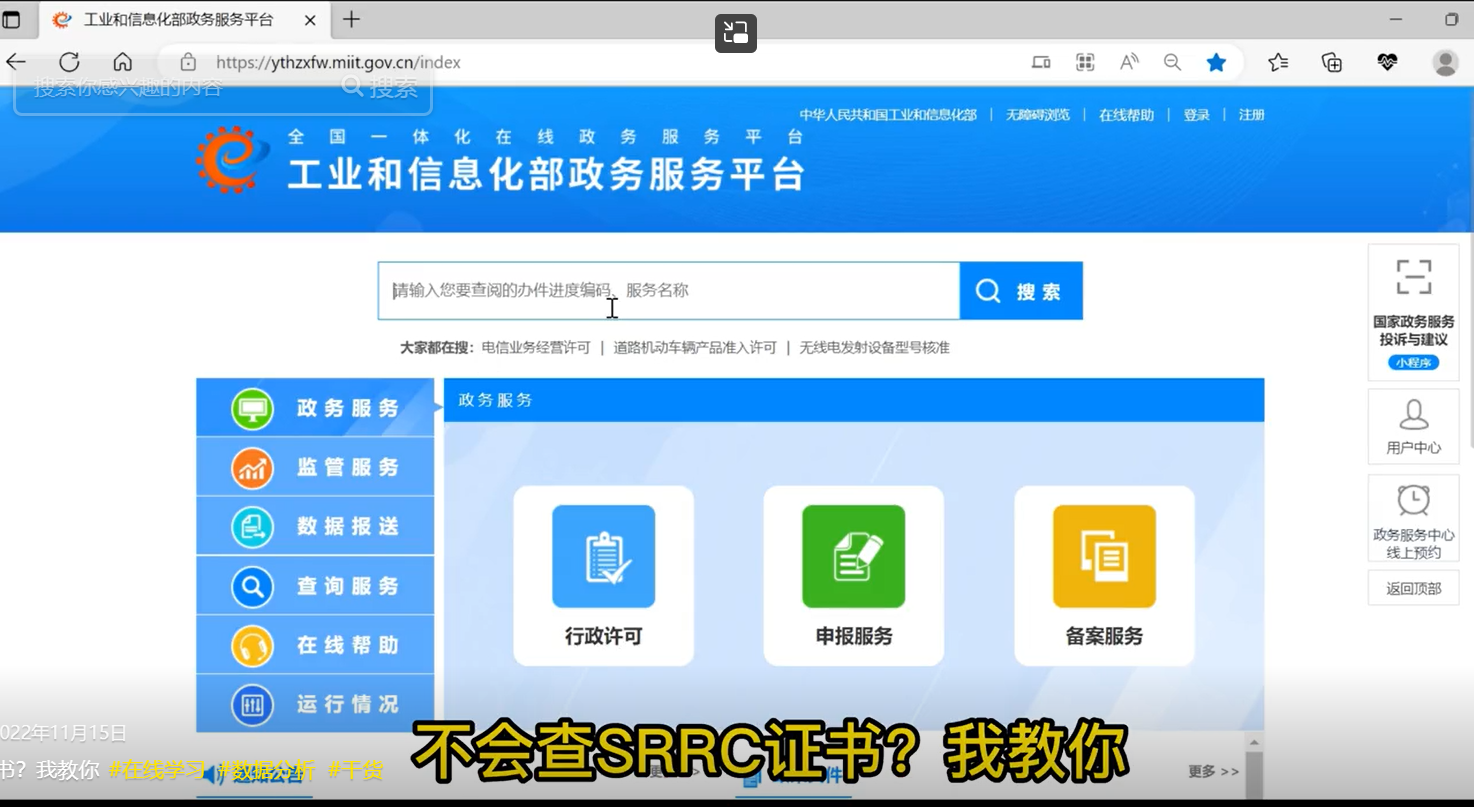This screenshot has width=1474, height=807.
Task: Expand 更多 to see additional items
Action: pos(1212,771)
